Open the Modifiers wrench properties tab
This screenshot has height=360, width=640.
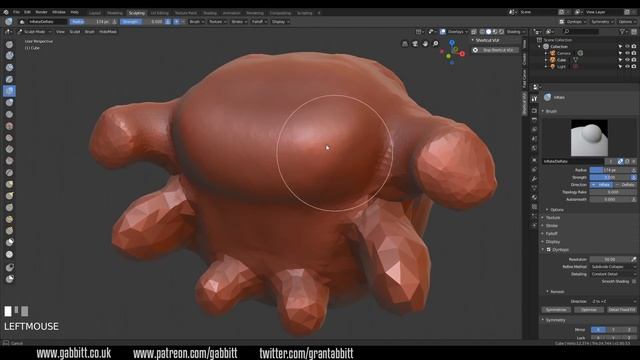(534, 179)
